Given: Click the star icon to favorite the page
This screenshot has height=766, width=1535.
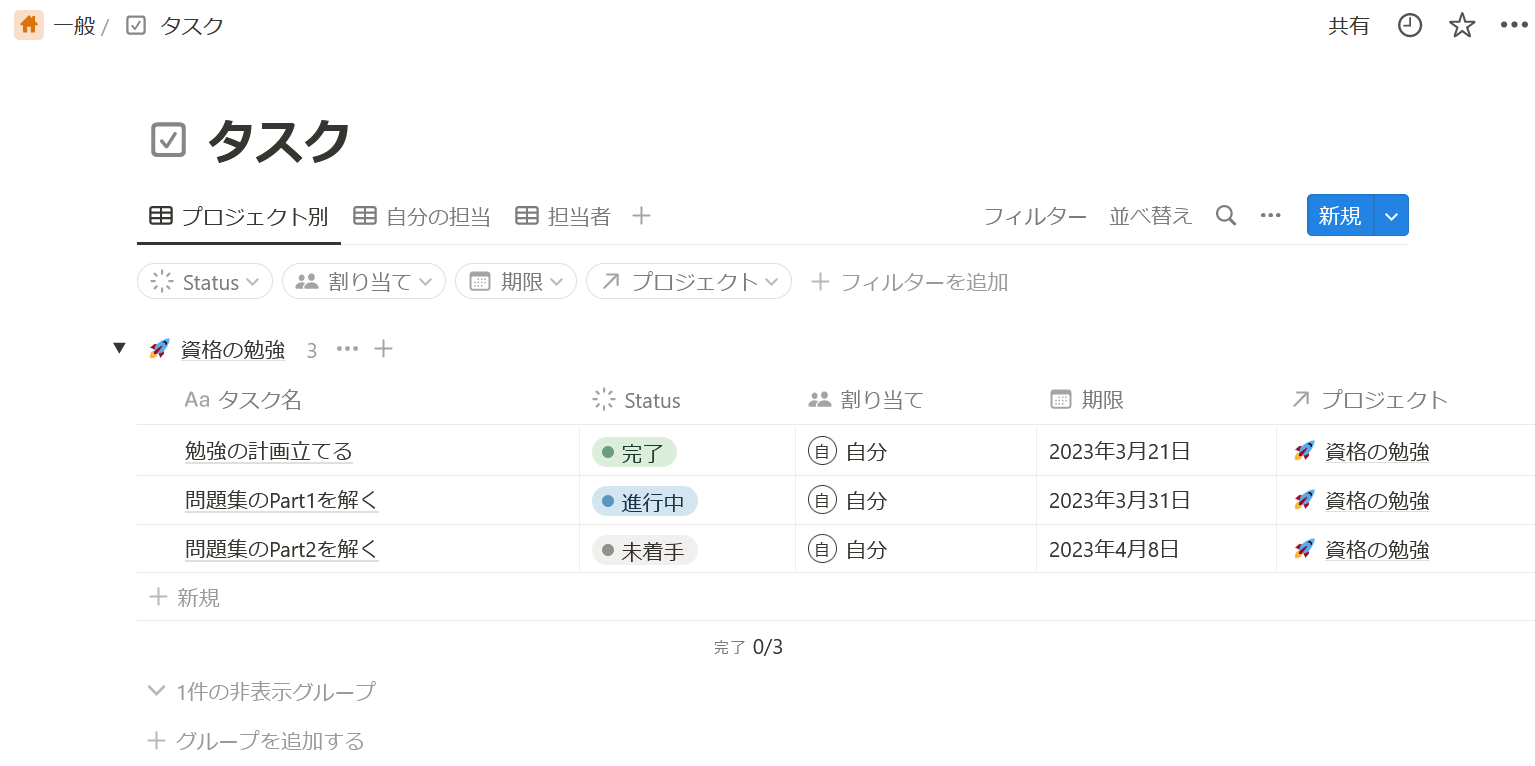Looking at the screenshot, I should click(1461, 25).
